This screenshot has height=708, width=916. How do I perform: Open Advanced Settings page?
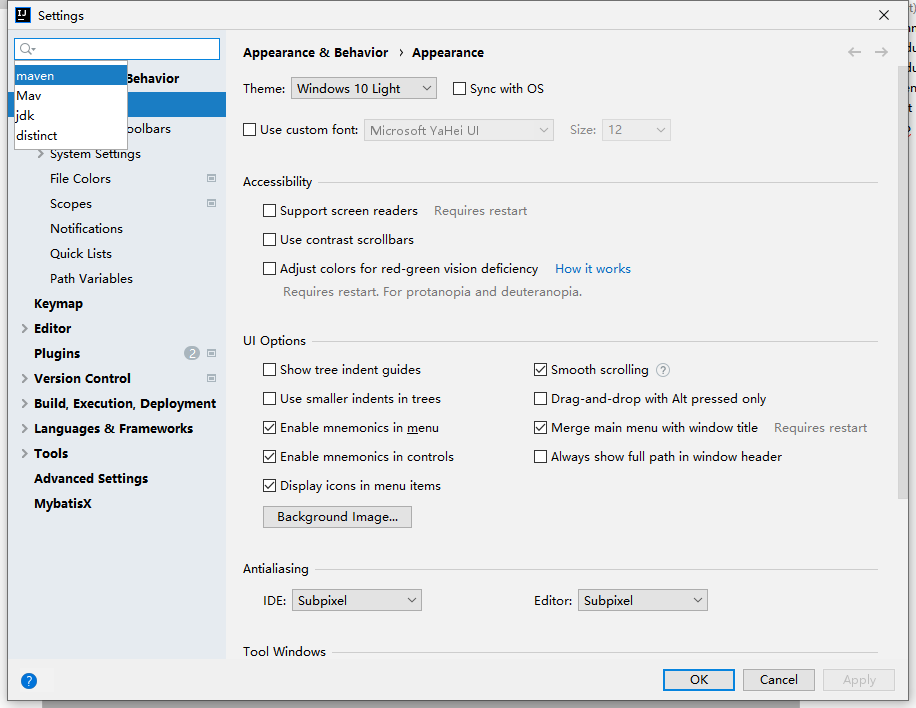[91, 478]
